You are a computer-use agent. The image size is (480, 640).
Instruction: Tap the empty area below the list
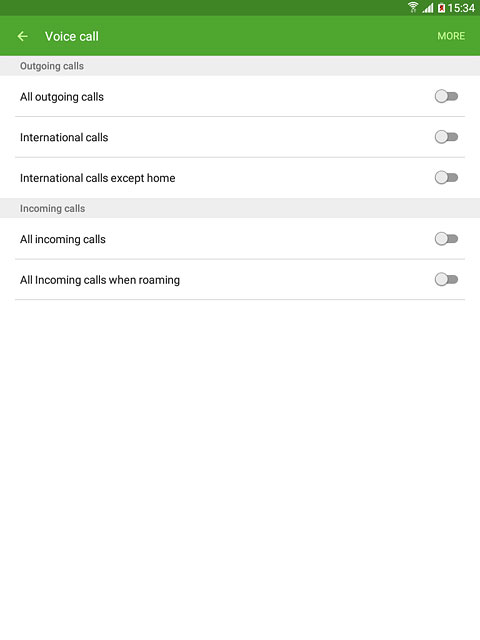pyautogui.click(x=240, y=469)
